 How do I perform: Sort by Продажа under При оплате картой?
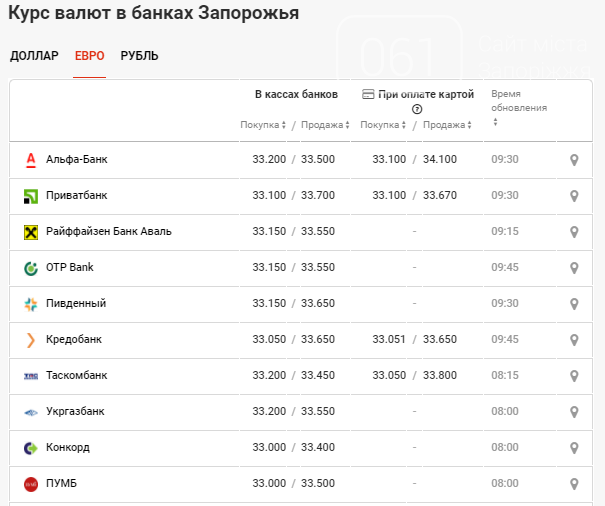pos(448,125)
